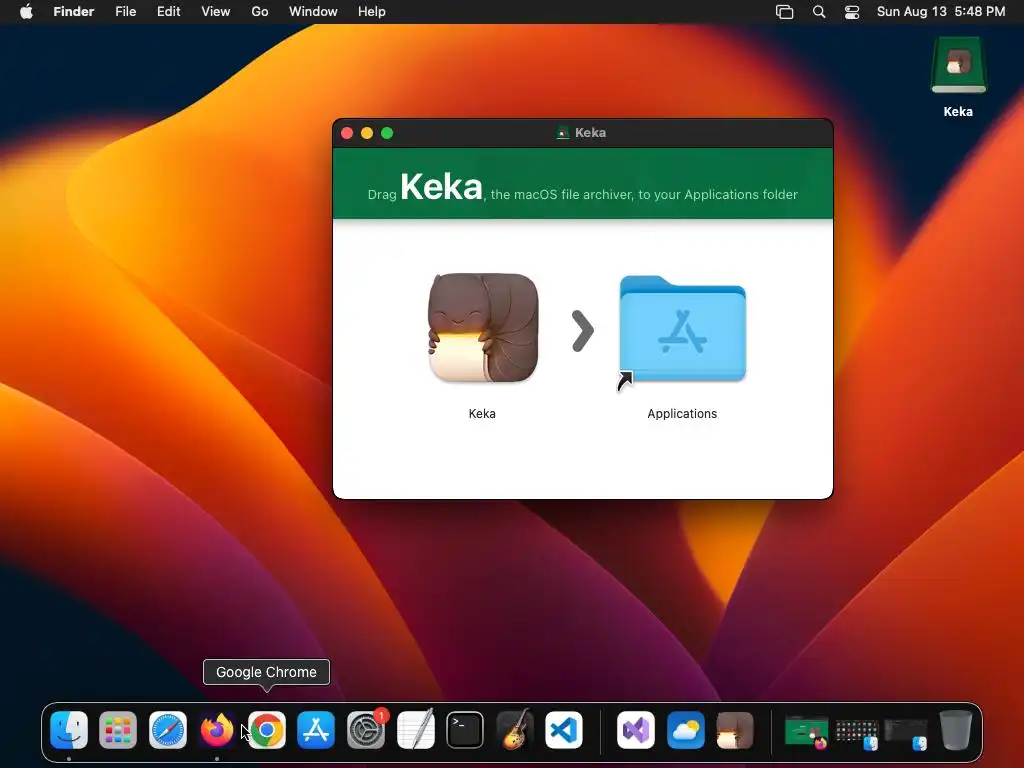Open the Weather app from the Dock

[685, 729]
